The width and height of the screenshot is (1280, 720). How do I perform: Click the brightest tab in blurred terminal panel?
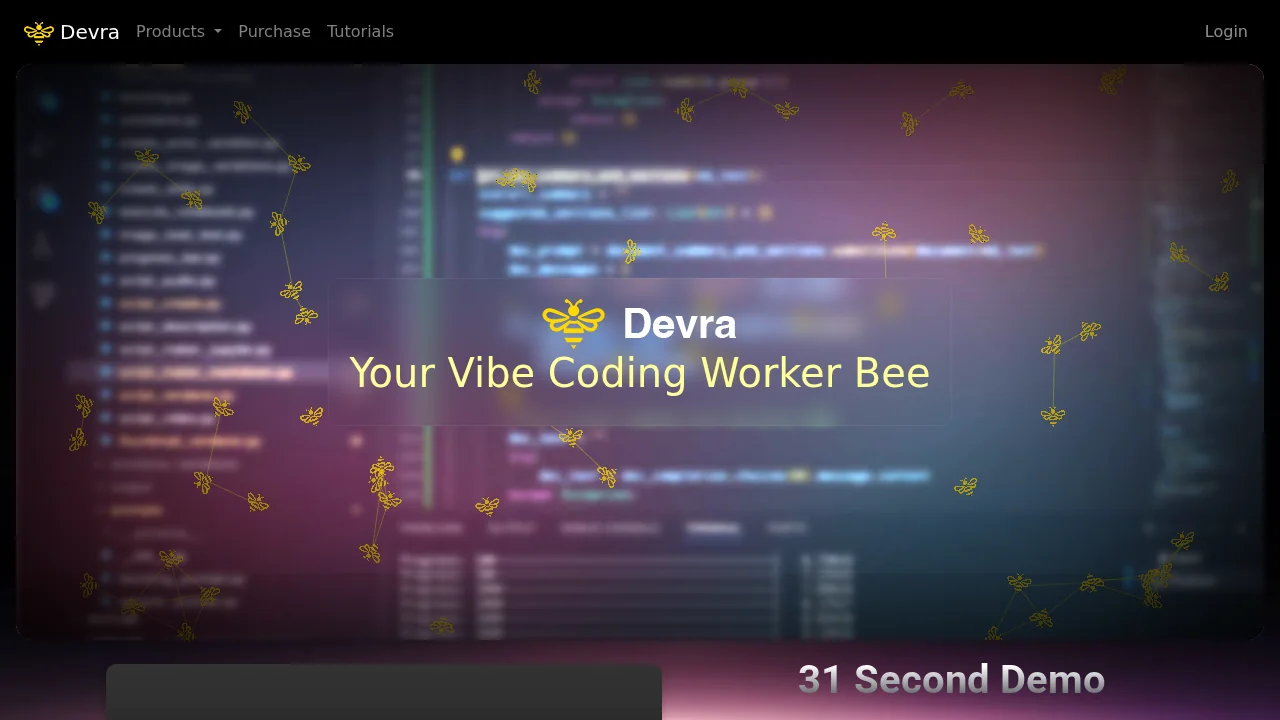pos(712,528)
